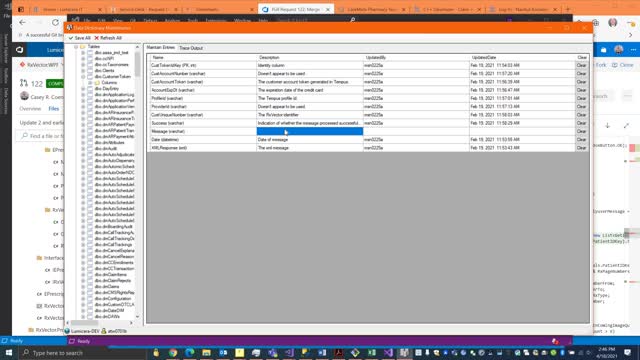Tick the dbo.dmAudit checkbox

(90, 149)
